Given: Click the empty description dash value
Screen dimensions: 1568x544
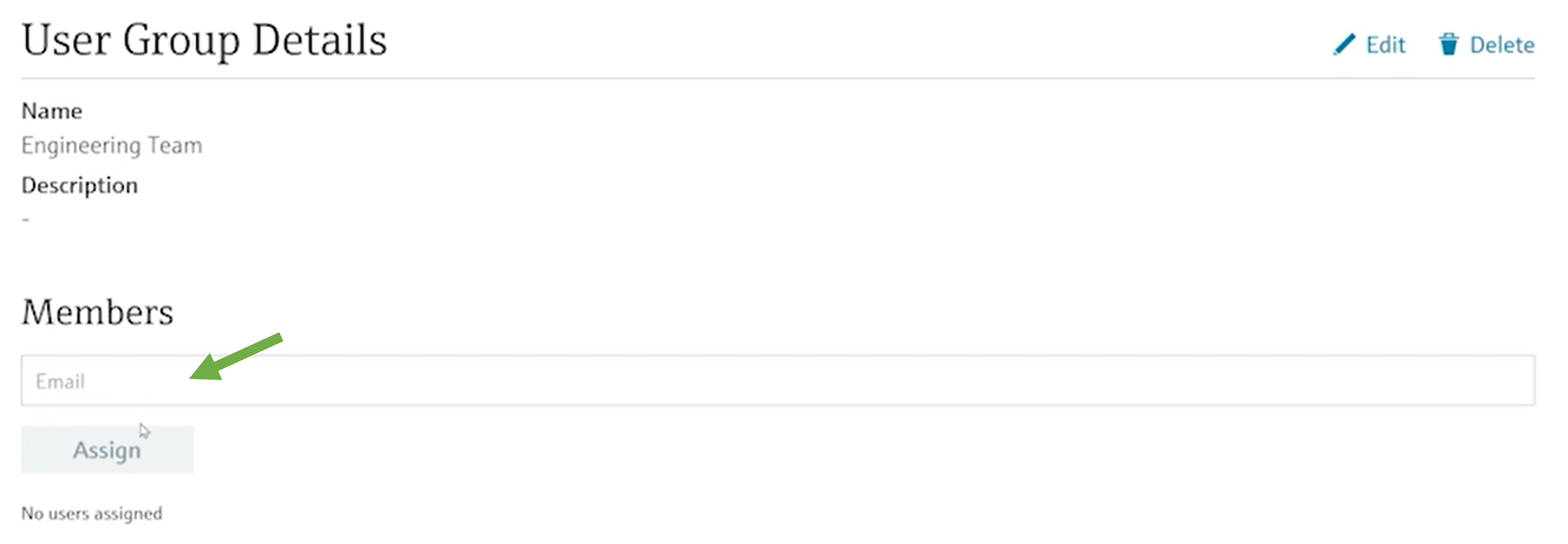Looking at the screenshot, I should pyautogui.click(x=26, y=219).
